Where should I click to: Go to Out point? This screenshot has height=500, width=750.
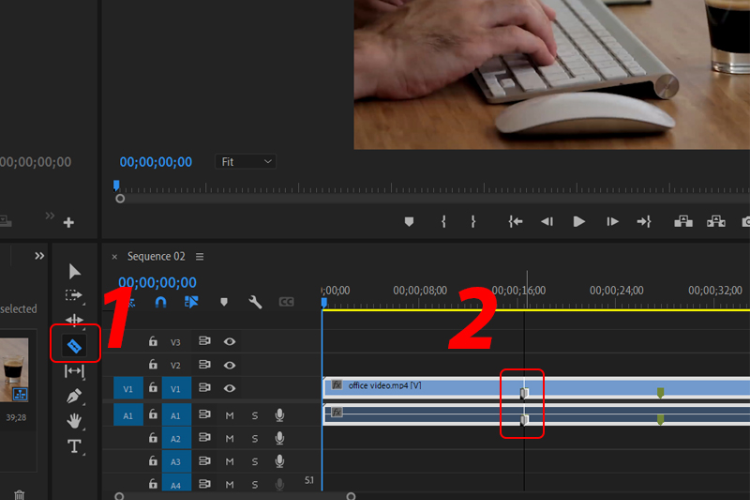(x=644, y=222)
